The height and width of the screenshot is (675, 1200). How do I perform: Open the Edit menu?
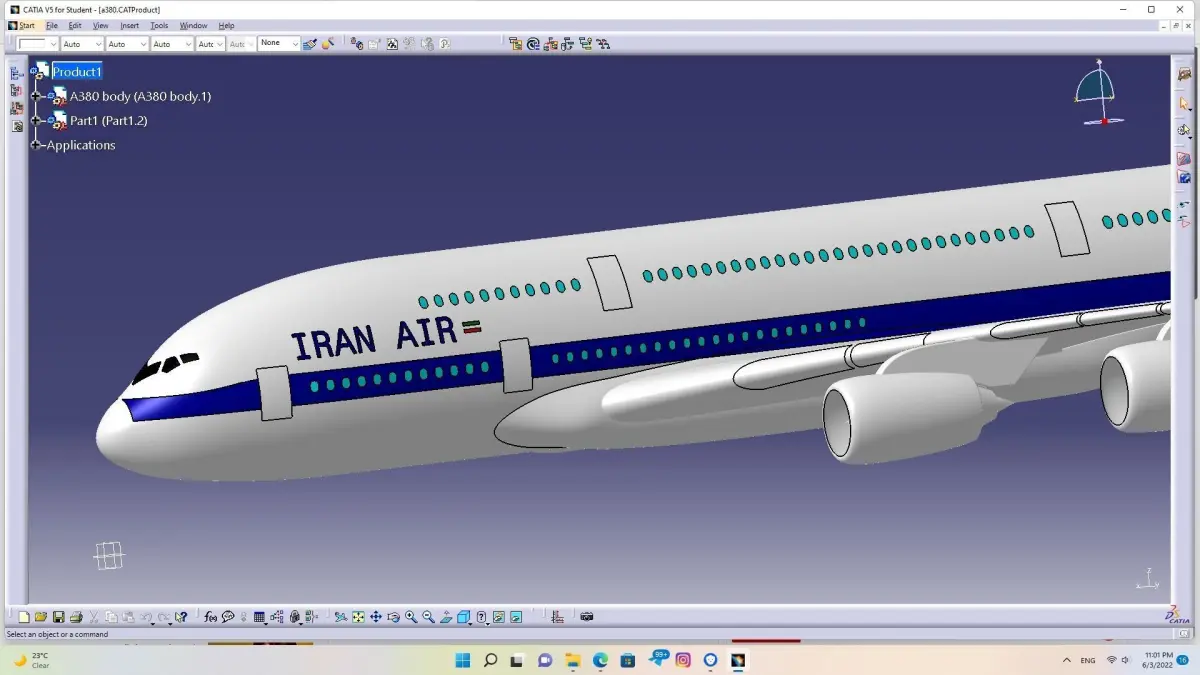coord(75,26)
